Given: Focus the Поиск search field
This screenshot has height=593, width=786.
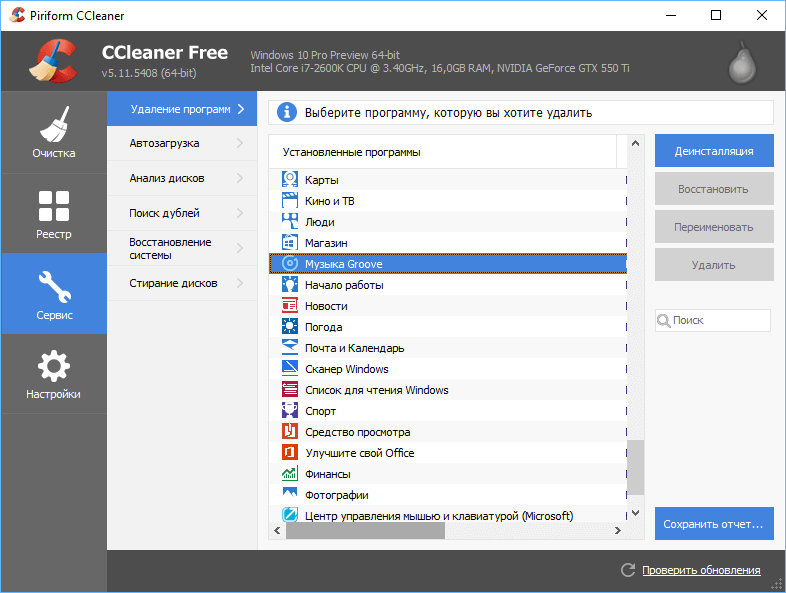Looking at the screenshot, I should [712, 320].
